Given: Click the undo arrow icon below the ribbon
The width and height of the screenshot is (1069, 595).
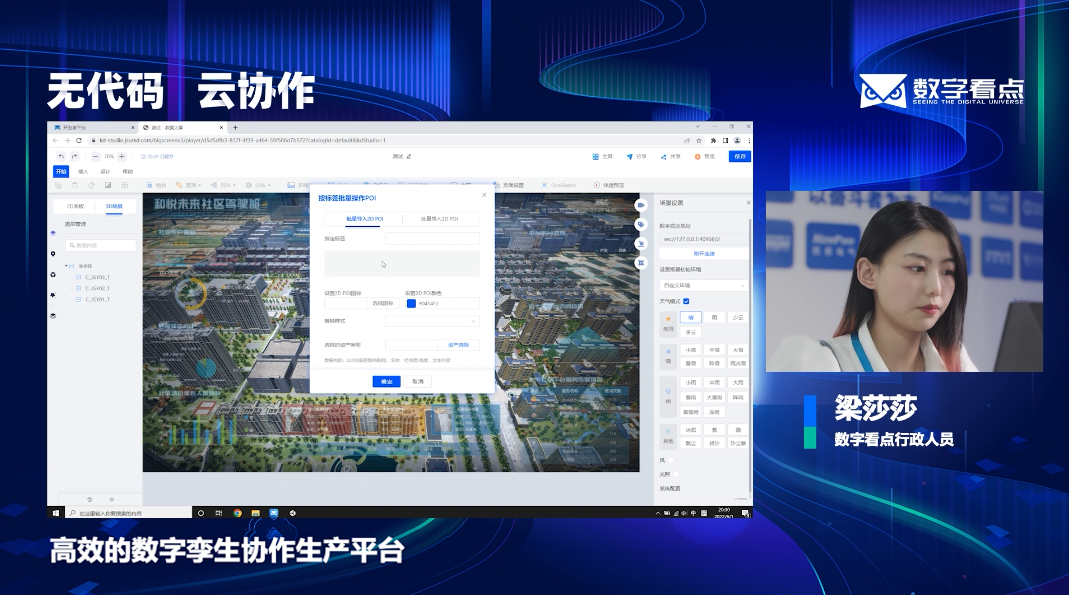Looking at the screenshot, I should [62, 157].
